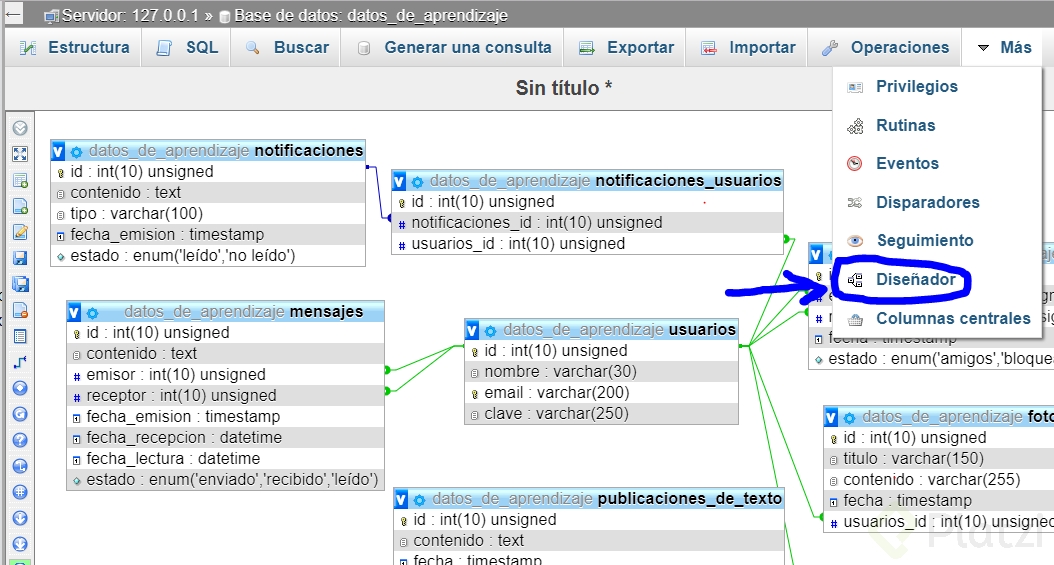Click the Servidor: 127.0.0.1 breadcrumb link

point(130,15)
